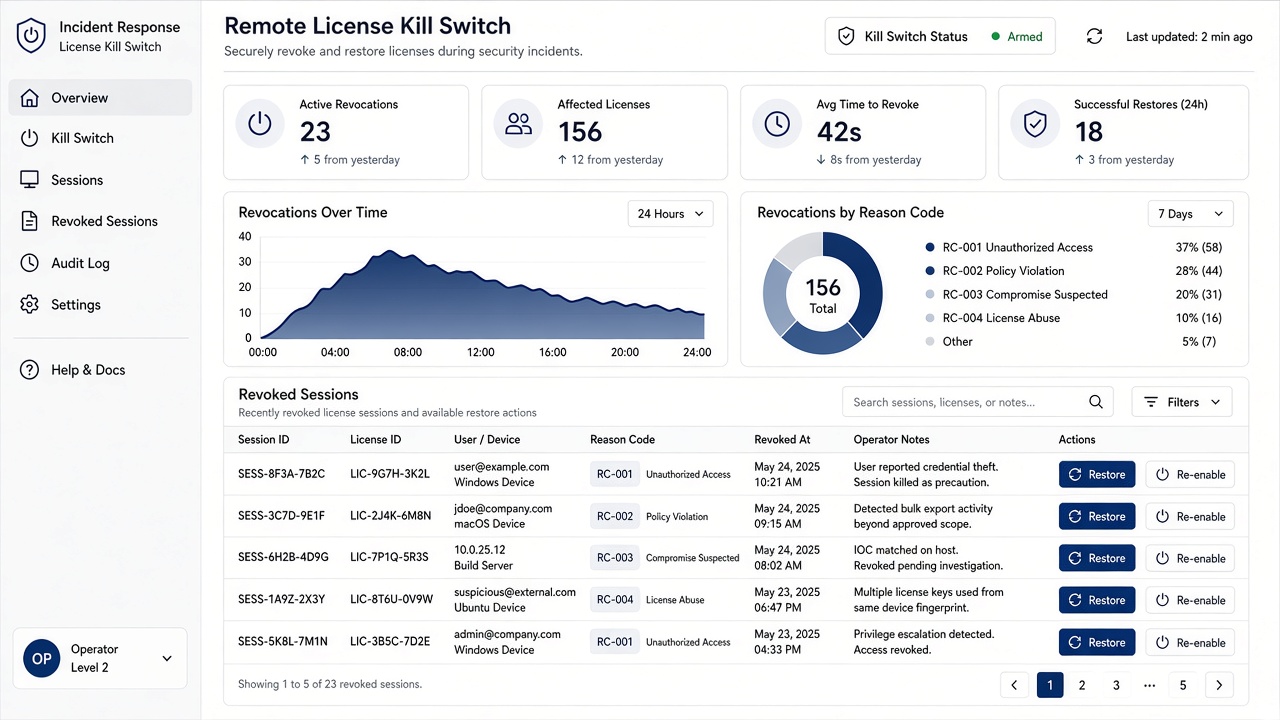Re-enable session SESS-5K8L-7M1N
1280x720 pixels.
point(1190,643)
